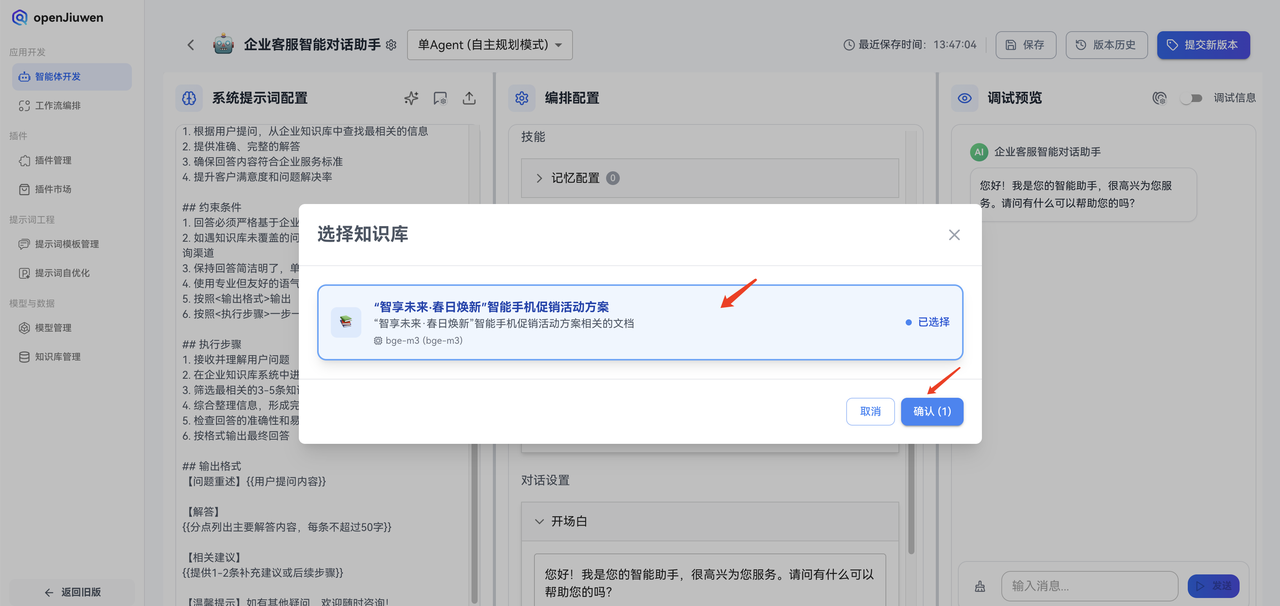Open the 单Agent (自主规划模式) dropdown
The width and height of the screenshot is (1280, 606).
coord(490,45)
